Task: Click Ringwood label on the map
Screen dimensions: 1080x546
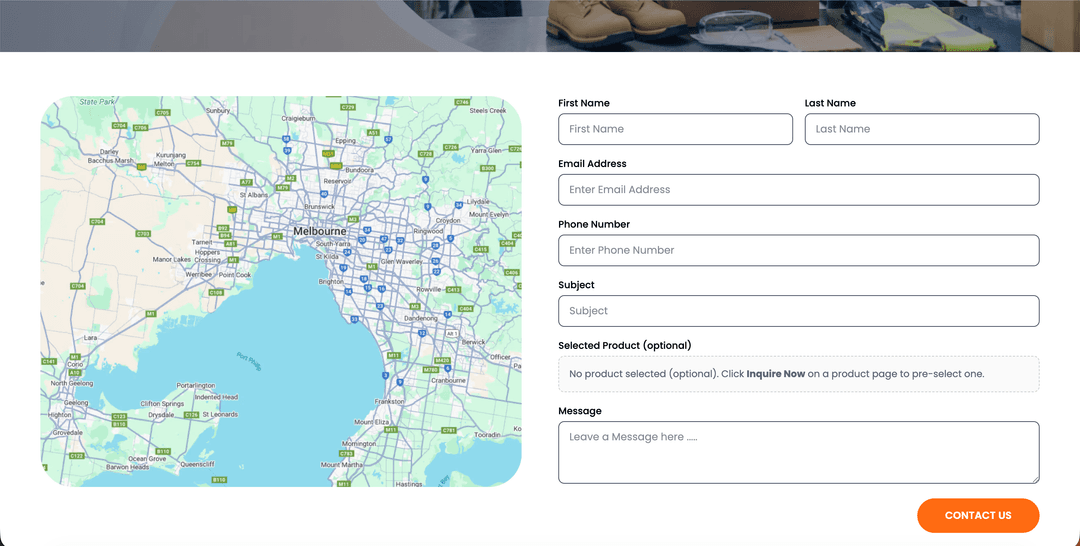Action: pos(428,231)
